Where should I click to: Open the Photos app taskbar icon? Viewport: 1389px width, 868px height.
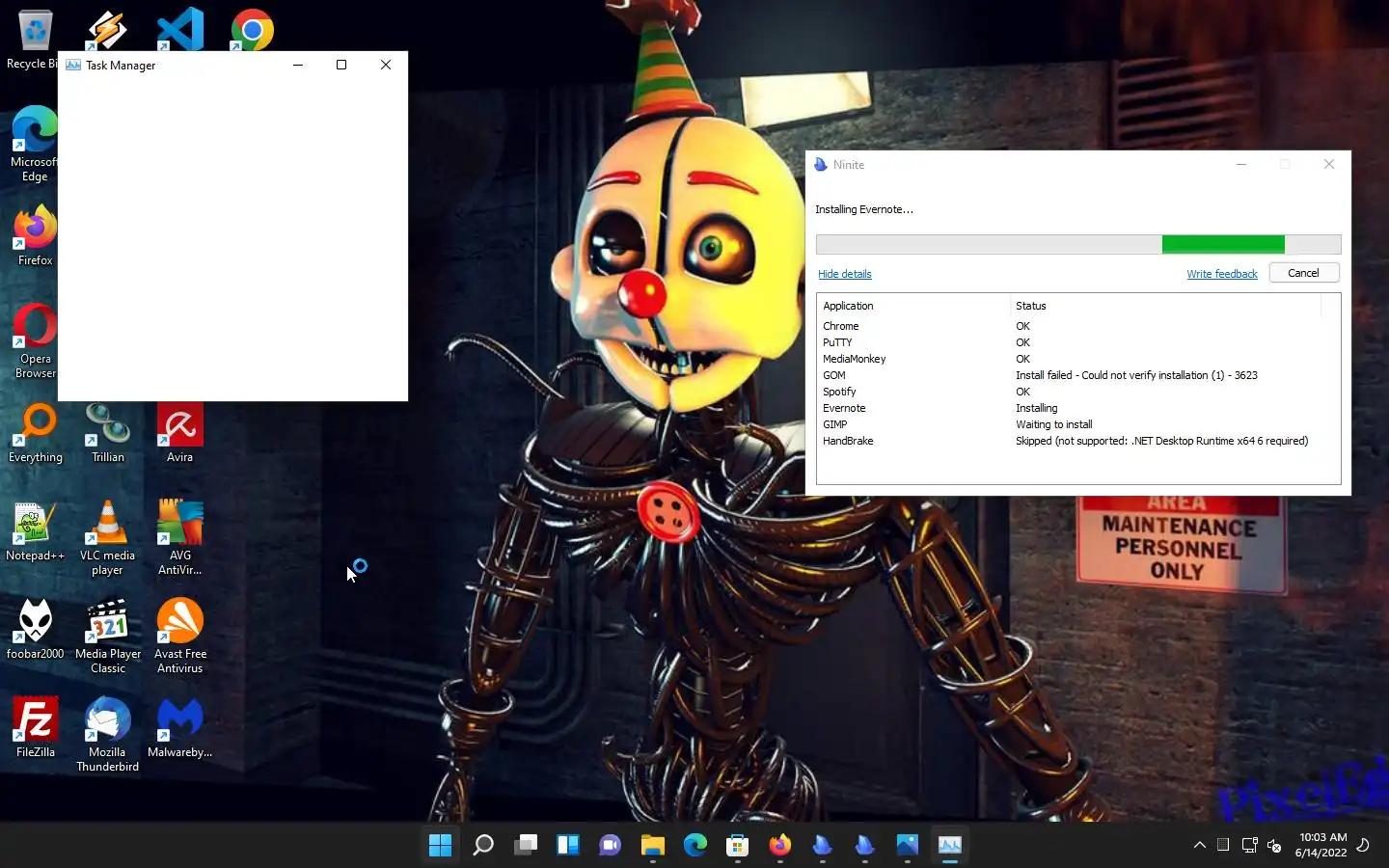click(x=907, y=845)
